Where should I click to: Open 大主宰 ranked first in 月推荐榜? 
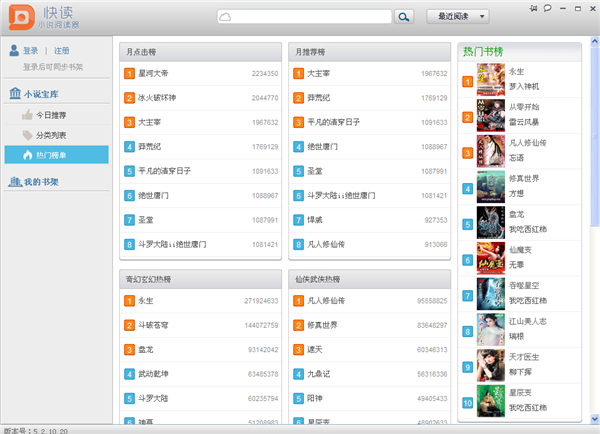click(318, 73)
